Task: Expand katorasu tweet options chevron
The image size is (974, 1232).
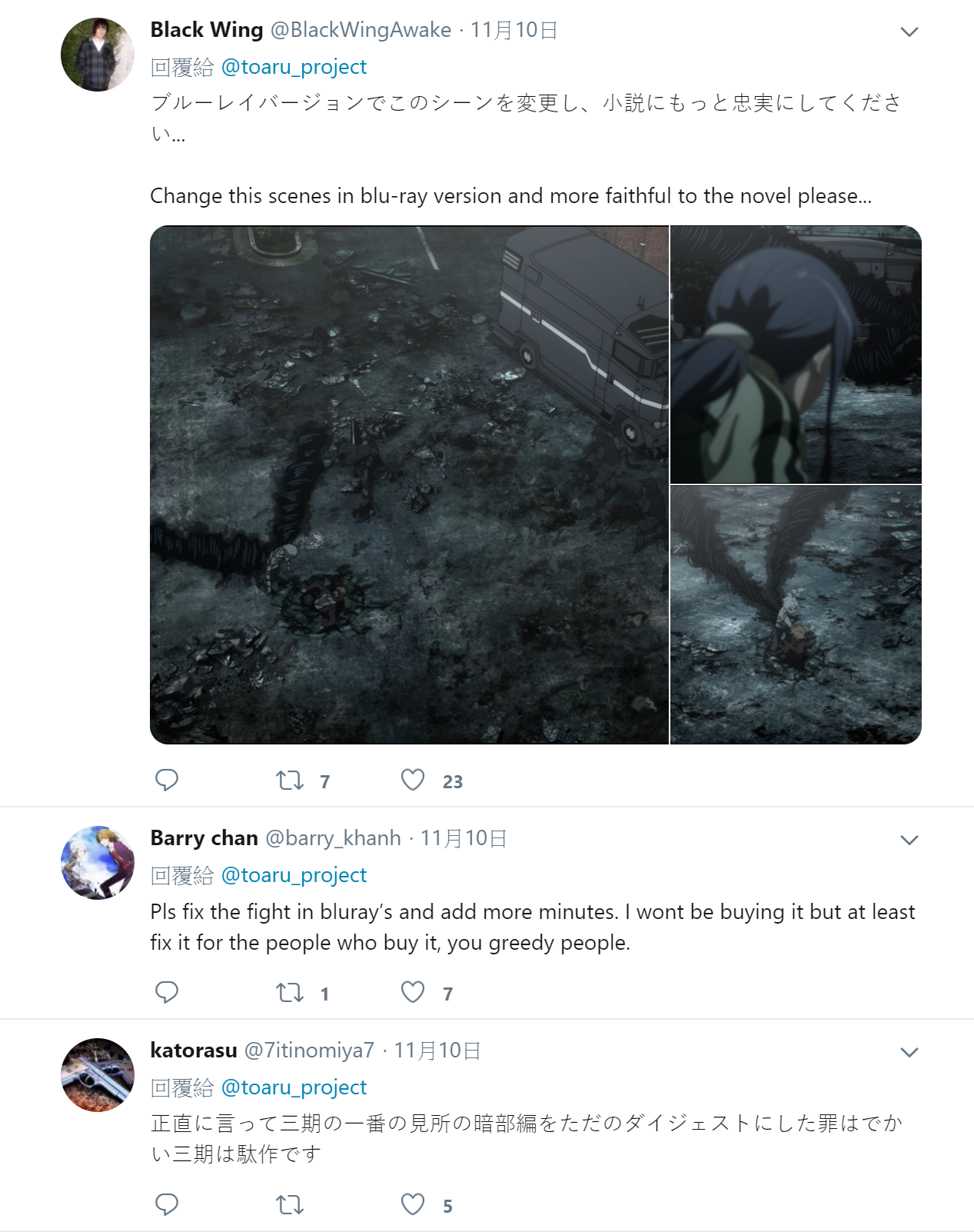Action: pos(909,1052)
